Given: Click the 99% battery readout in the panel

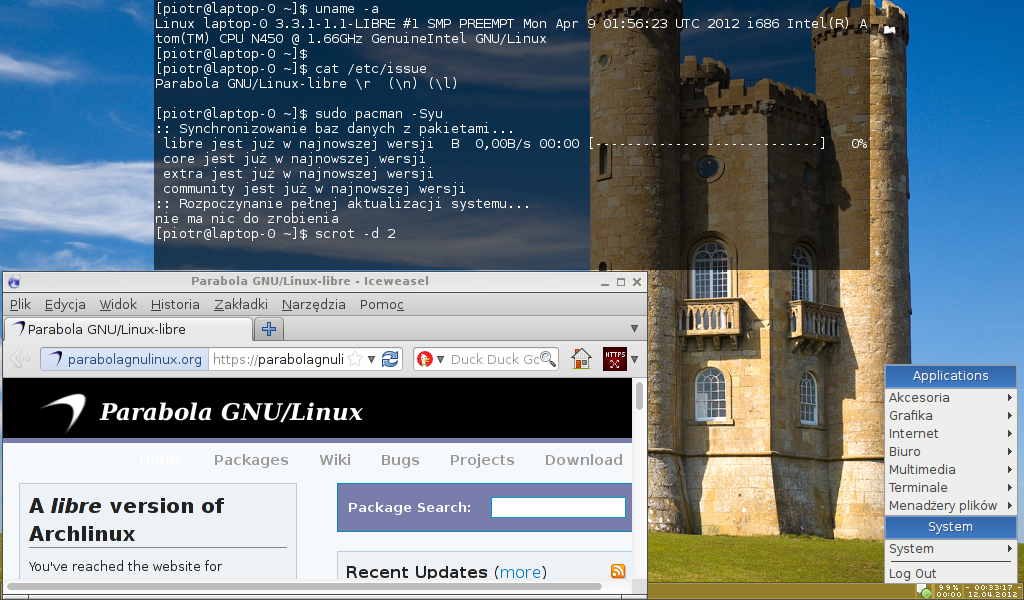Looking at the screenshot, I should pyautogui.click(x=948, y=588).
